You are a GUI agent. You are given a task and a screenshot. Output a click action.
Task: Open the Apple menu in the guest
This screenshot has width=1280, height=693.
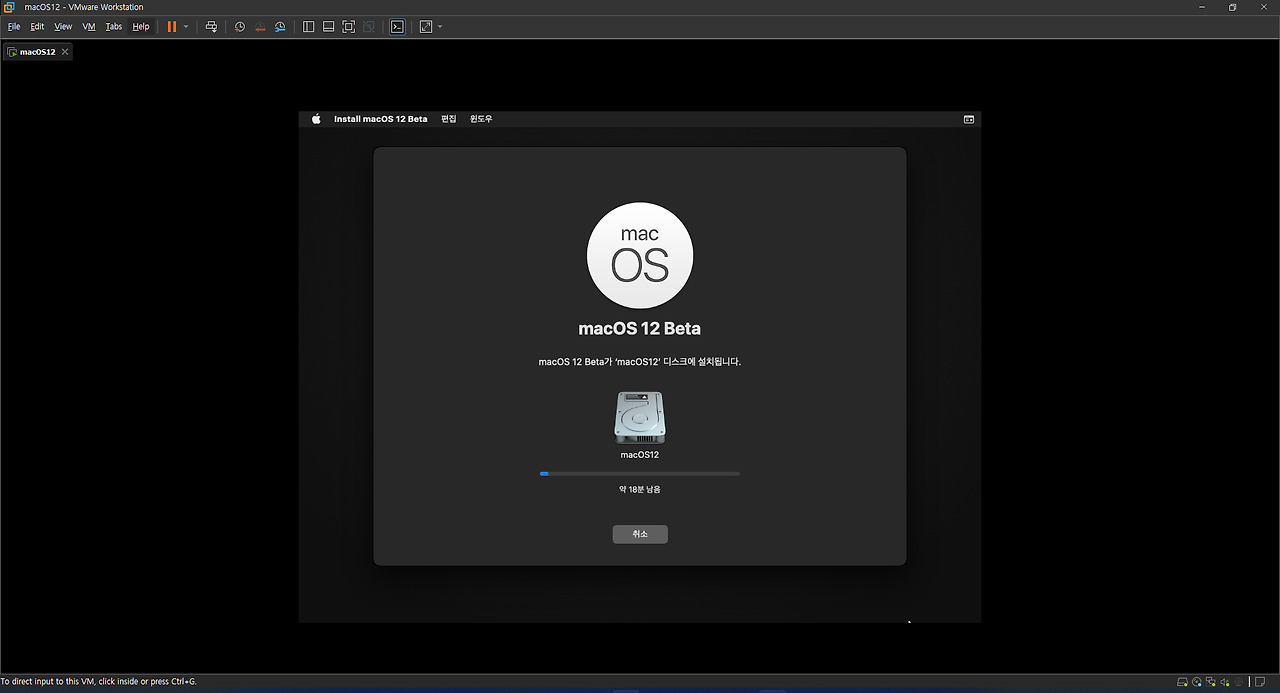[316, 119]
